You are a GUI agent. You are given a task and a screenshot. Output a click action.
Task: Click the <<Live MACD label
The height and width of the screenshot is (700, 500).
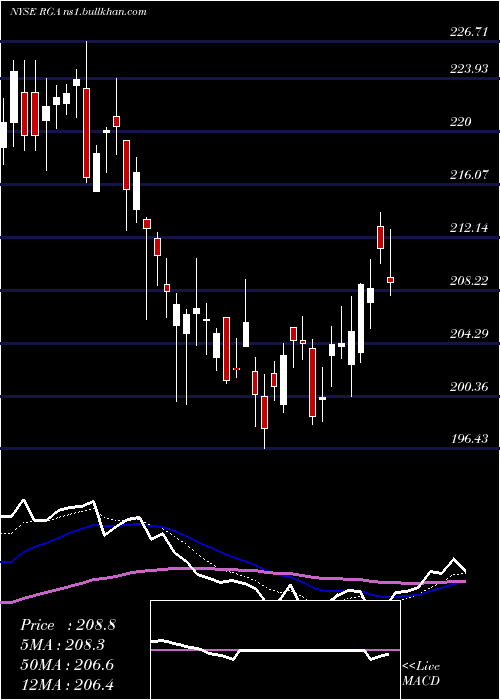pos(421,673)
